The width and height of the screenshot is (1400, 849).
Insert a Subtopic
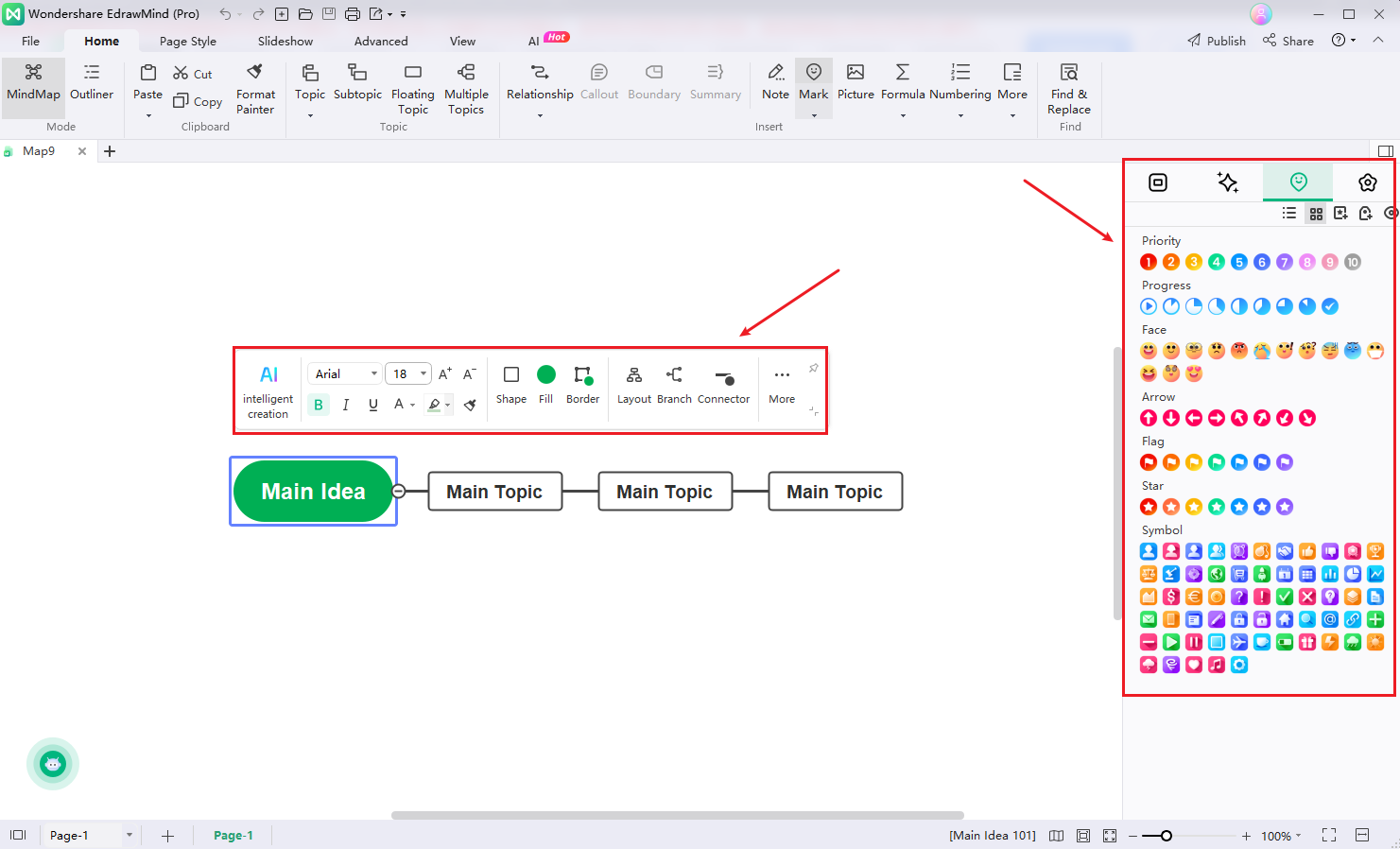[357, 82]
